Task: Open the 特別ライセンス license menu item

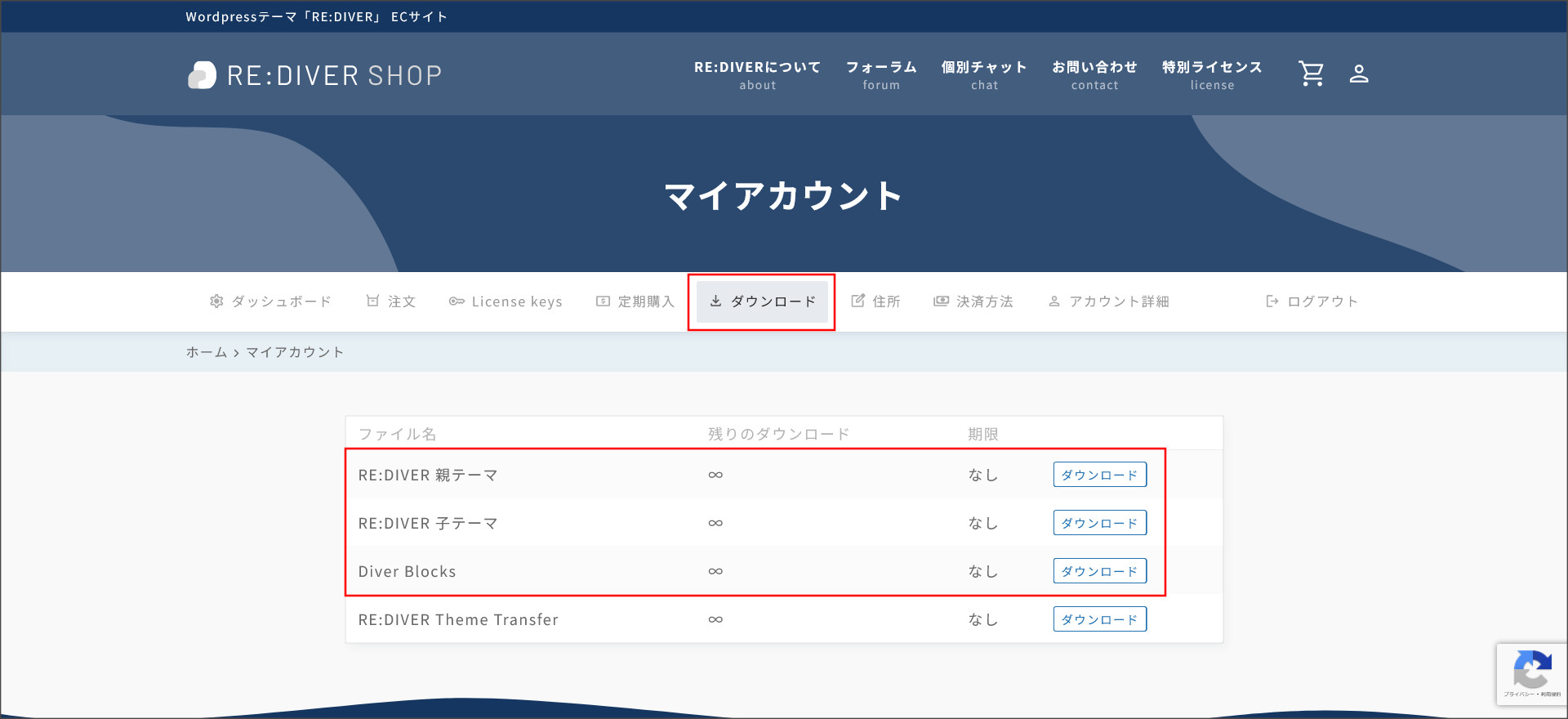Action: (1211, 74)
